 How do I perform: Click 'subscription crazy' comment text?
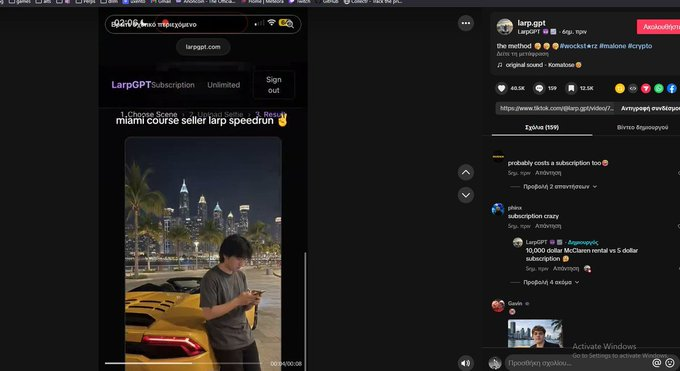point(533,216)
